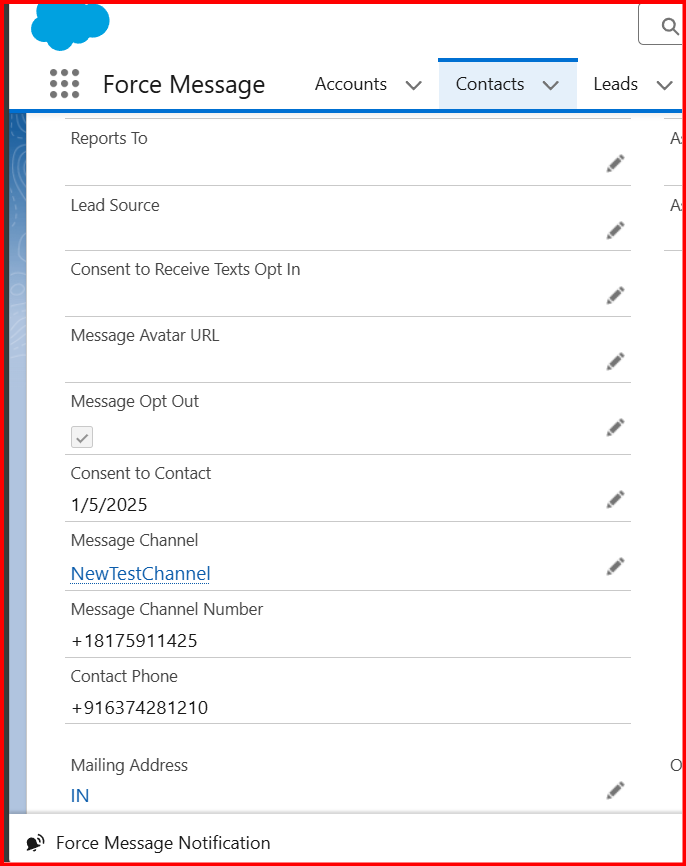Click edit pencil for Message Opt Out

click(x=615, y=427)
